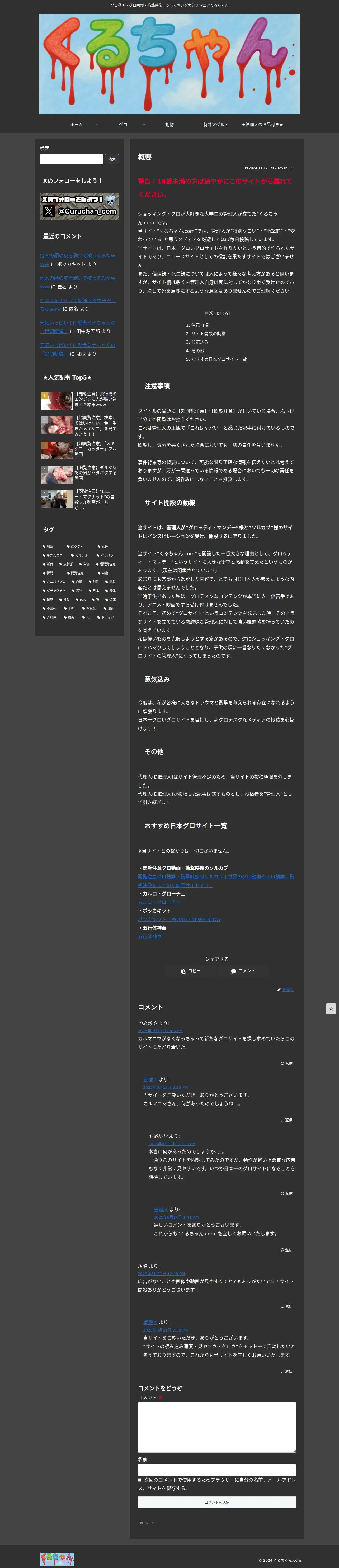Open the X @Curuchan_com follow banner
Image resolution: width=339 pixels, height=1568 pixels.
[80, 206]
